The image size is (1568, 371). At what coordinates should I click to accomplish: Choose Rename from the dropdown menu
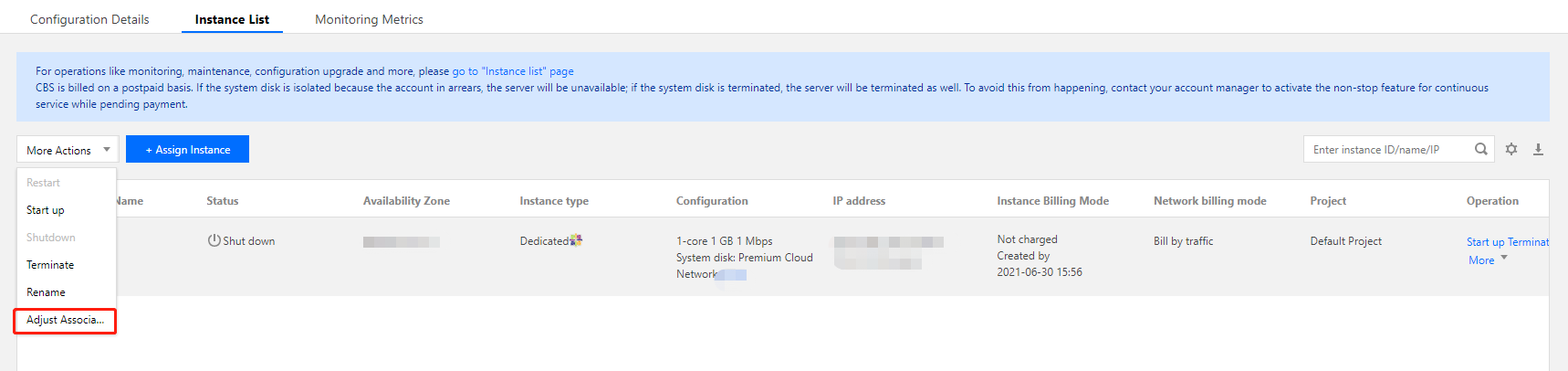pos(46,292)
